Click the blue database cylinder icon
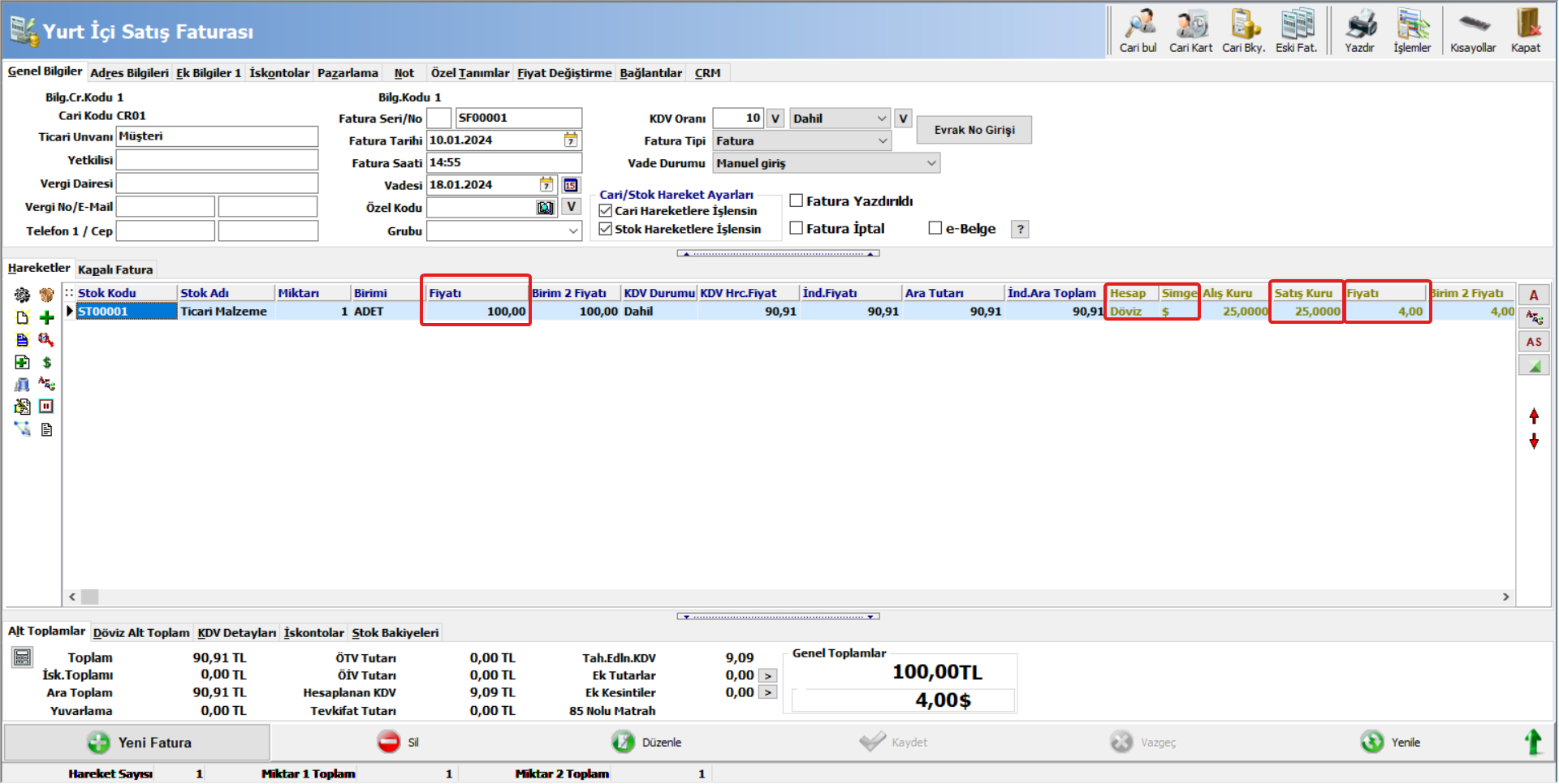This screenshot has width=1559, height=784. point(22,384)
